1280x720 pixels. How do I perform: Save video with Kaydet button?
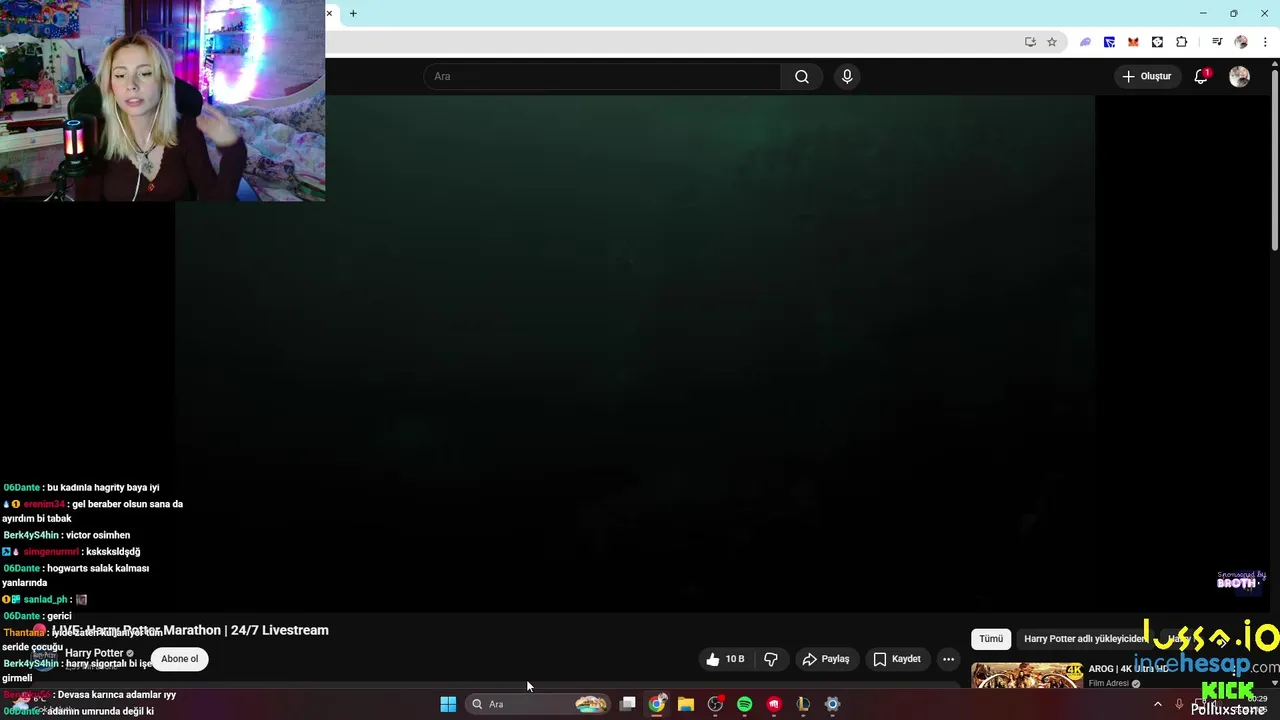(x=897, y=659)
